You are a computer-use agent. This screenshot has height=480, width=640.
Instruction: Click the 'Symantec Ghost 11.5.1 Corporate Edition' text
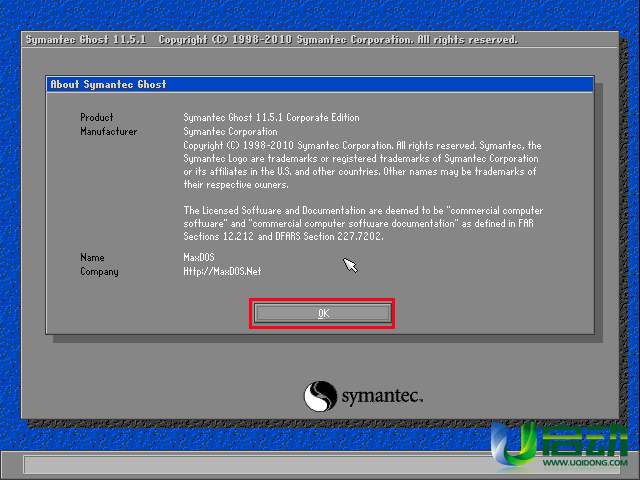tap(271, 118)
